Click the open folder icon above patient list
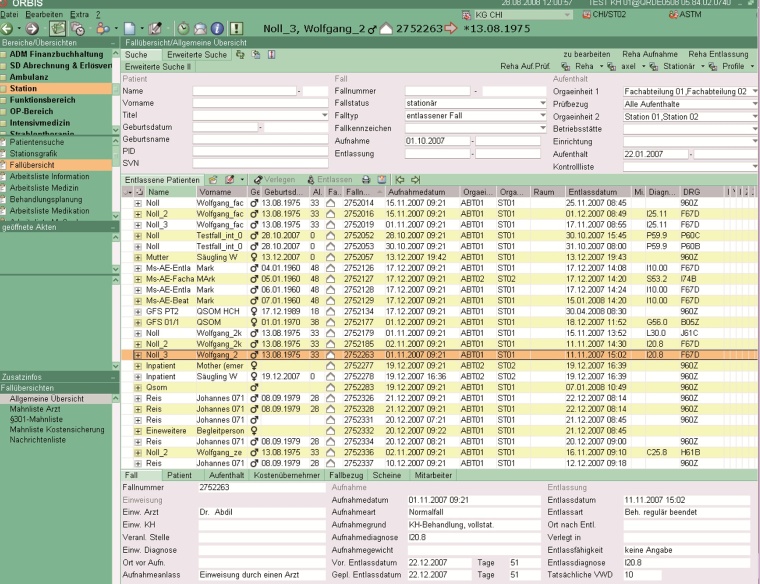 click(x=215, y=177)
